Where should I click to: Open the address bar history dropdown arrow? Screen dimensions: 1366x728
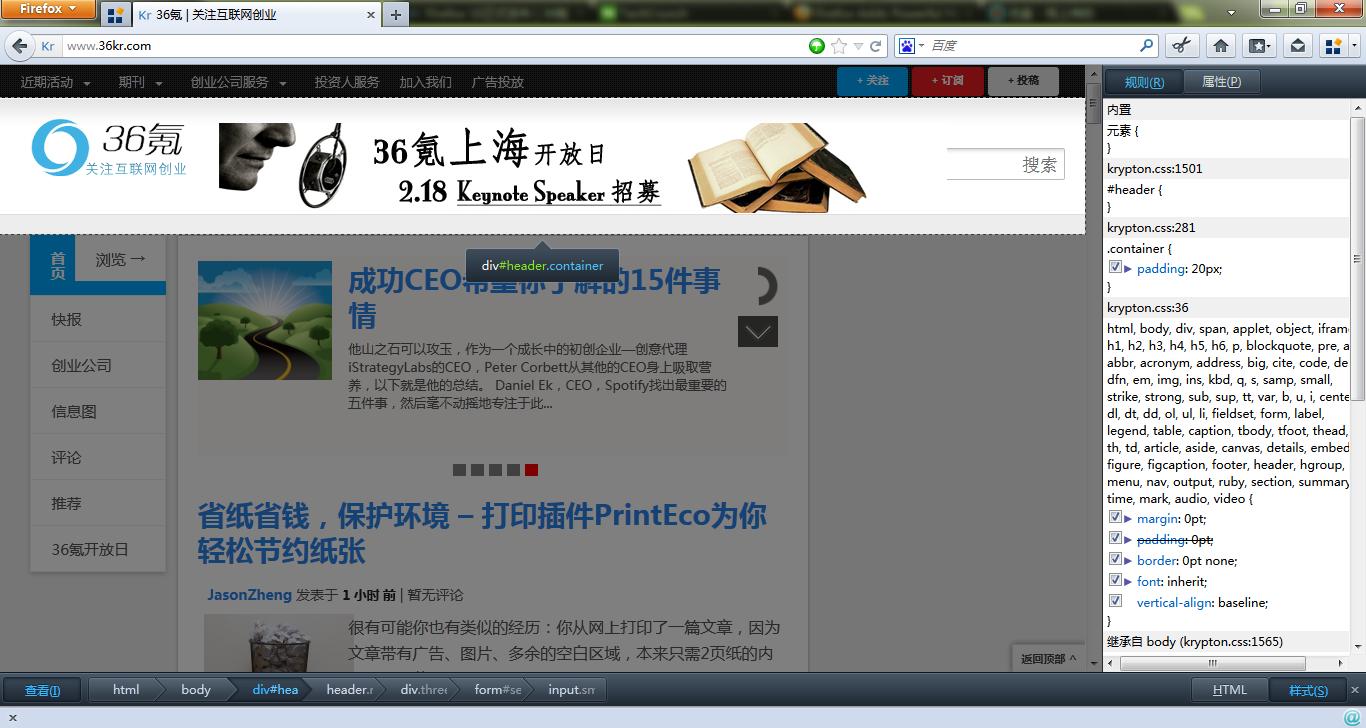click(858, 46)
